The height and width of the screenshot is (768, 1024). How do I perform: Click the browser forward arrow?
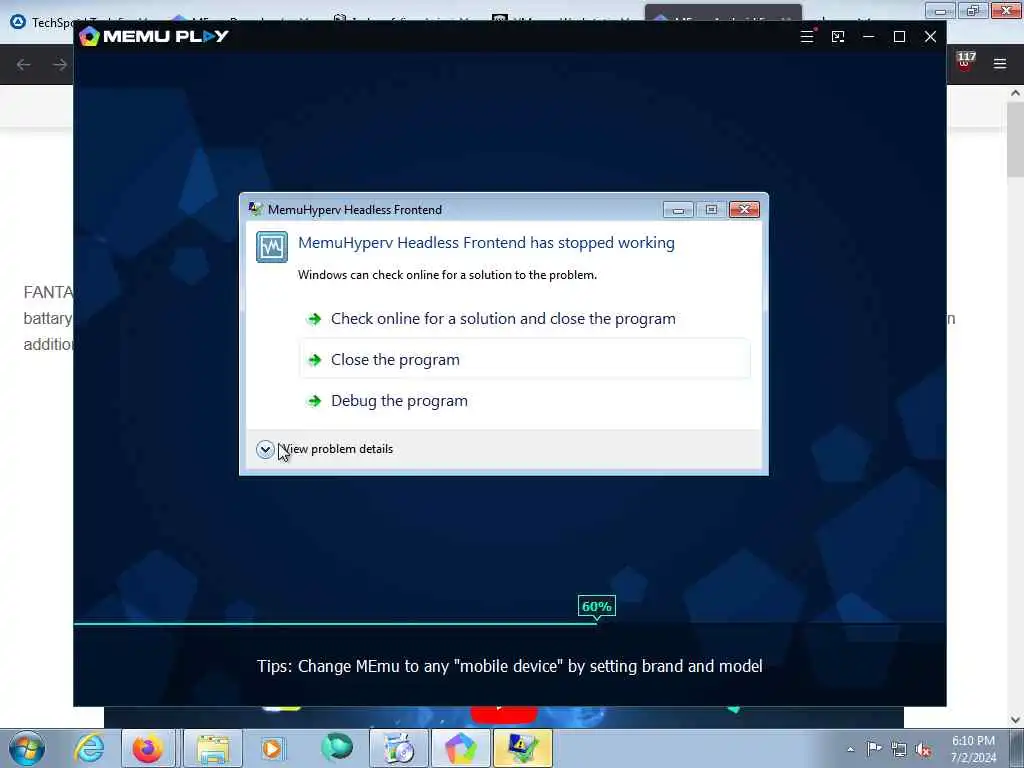60,64
